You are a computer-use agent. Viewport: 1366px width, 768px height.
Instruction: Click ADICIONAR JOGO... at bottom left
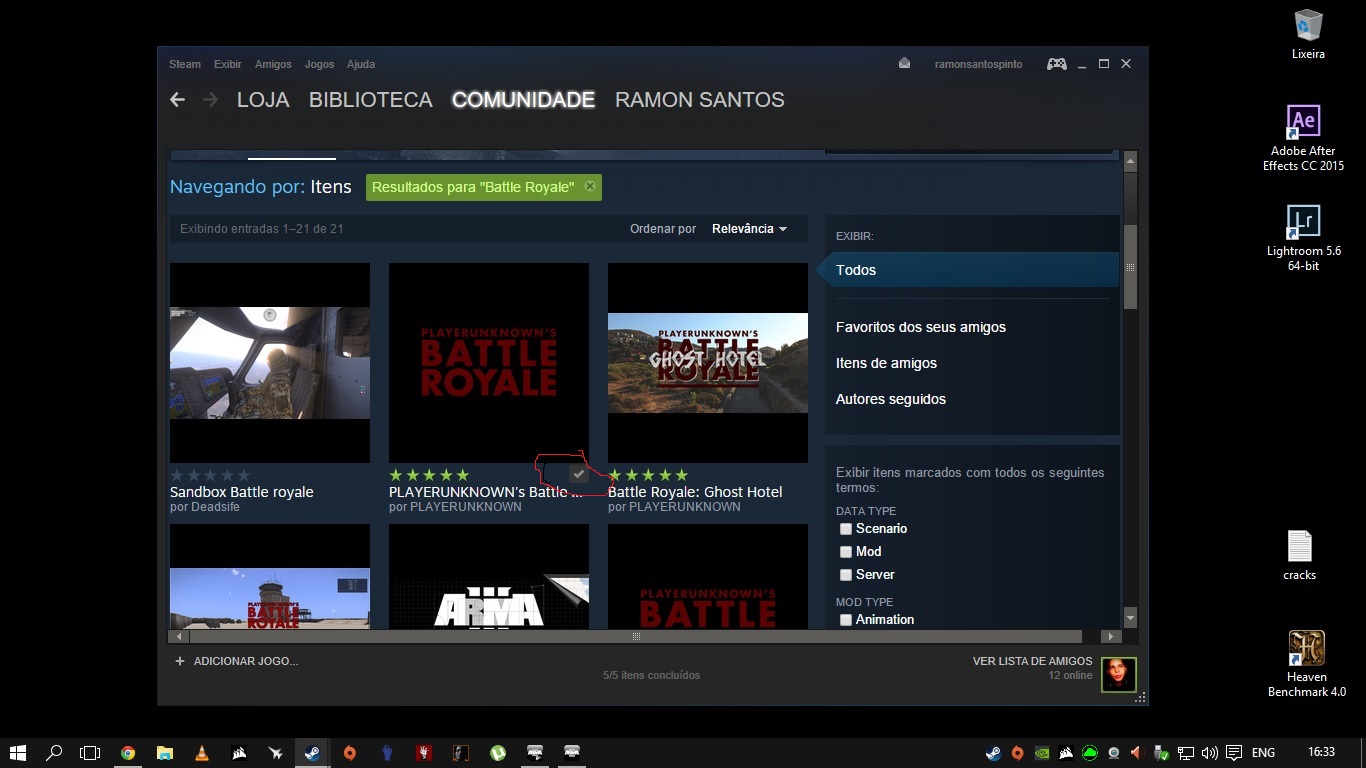[246, 661]
